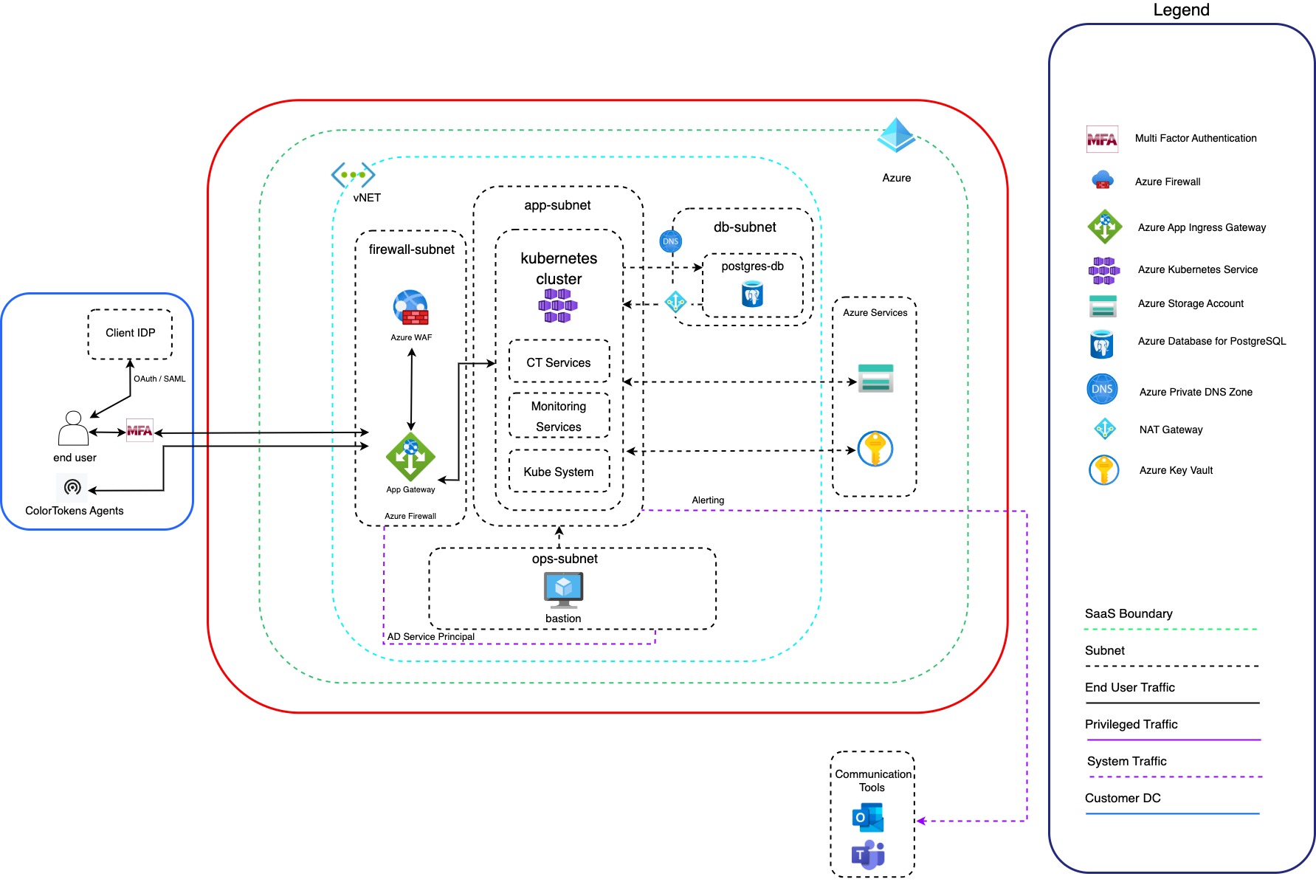Screen dimensions: 1316x896
Task: Click the ColorTokens Agents icon
Action: 72,487
